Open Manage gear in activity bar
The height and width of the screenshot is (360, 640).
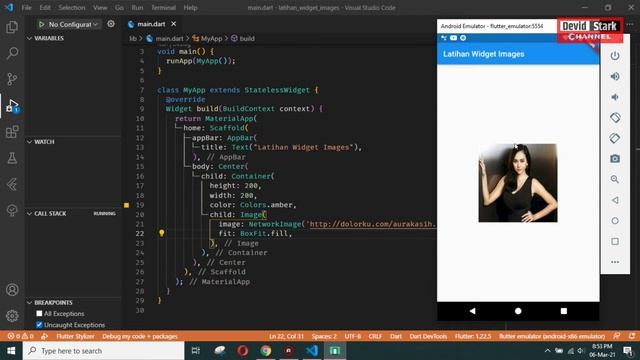[12, 316]
